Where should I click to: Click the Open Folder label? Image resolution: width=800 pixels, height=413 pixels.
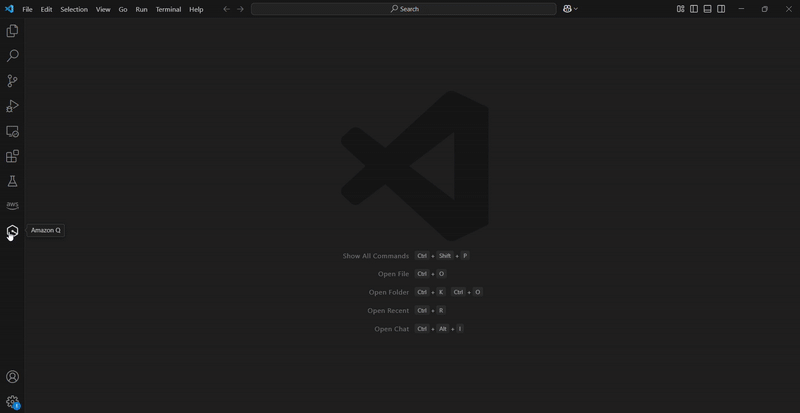(389, 293)
